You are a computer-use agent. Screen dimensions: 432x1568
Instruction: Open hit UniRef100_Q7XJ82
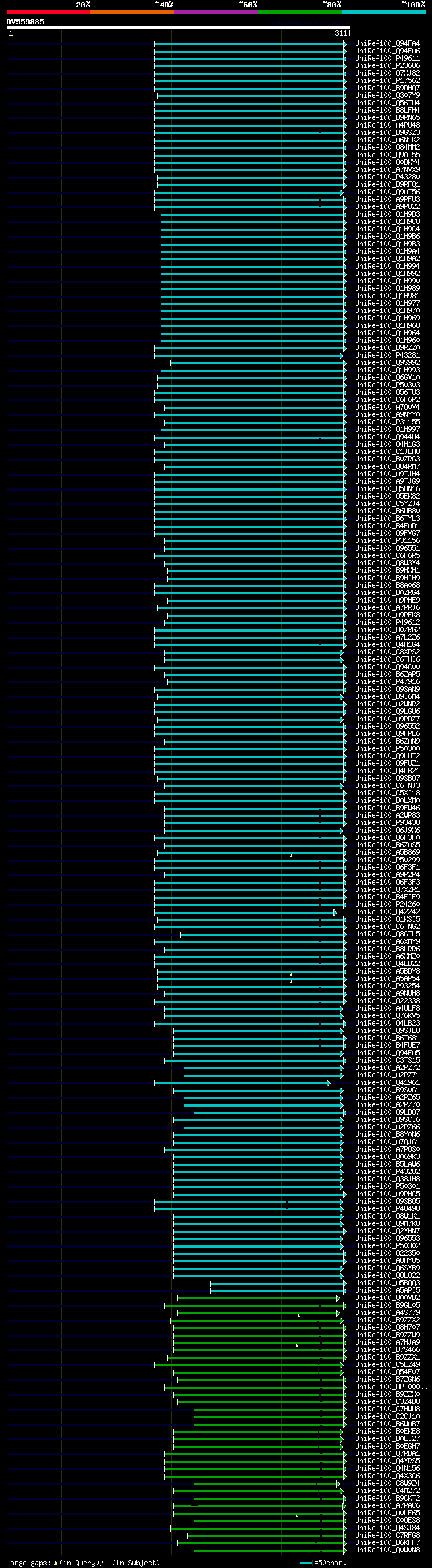pos(387,74)
